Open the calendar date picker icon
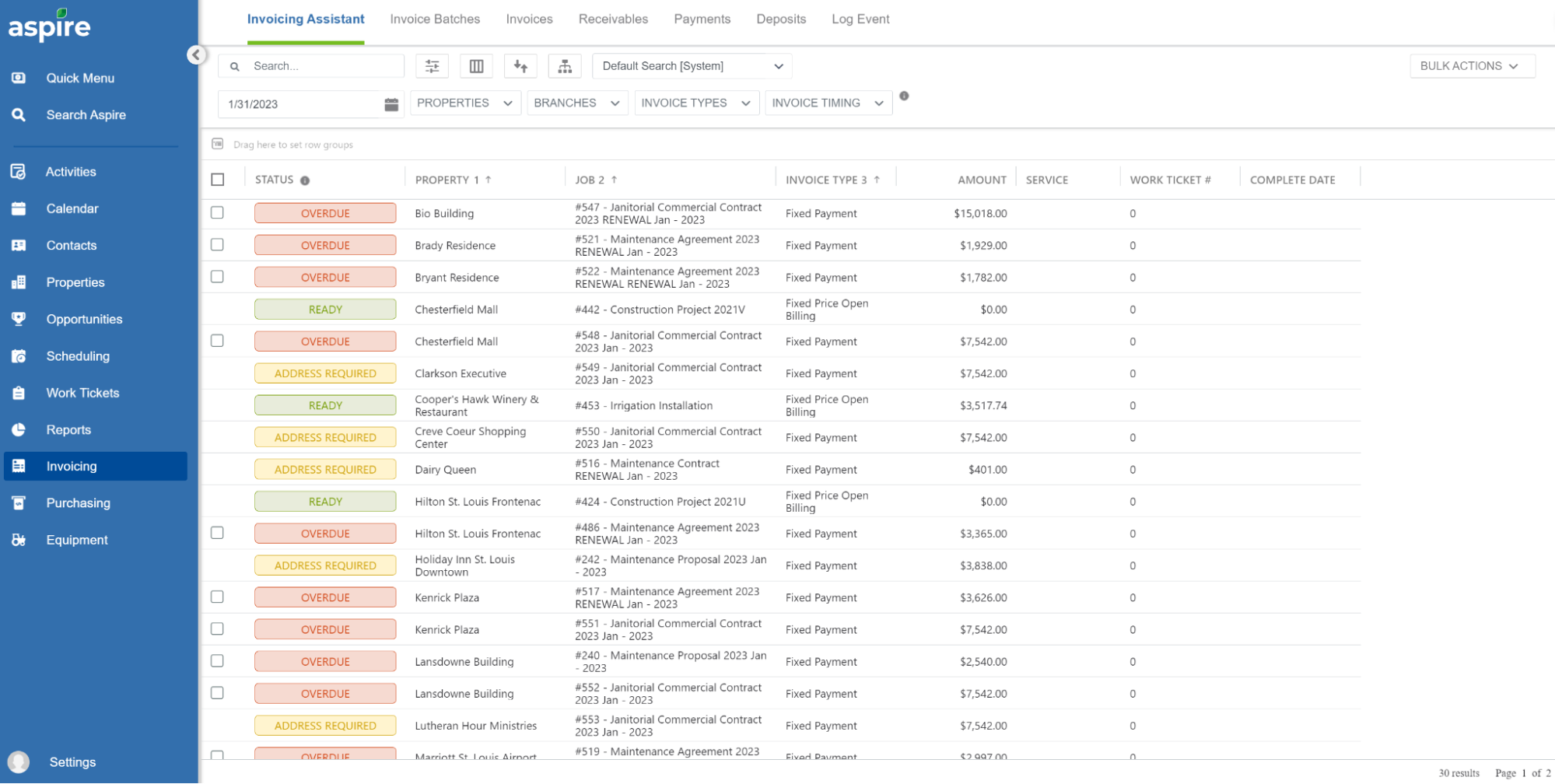Screen dimensions: 1555x784 (x=391, y=104)
